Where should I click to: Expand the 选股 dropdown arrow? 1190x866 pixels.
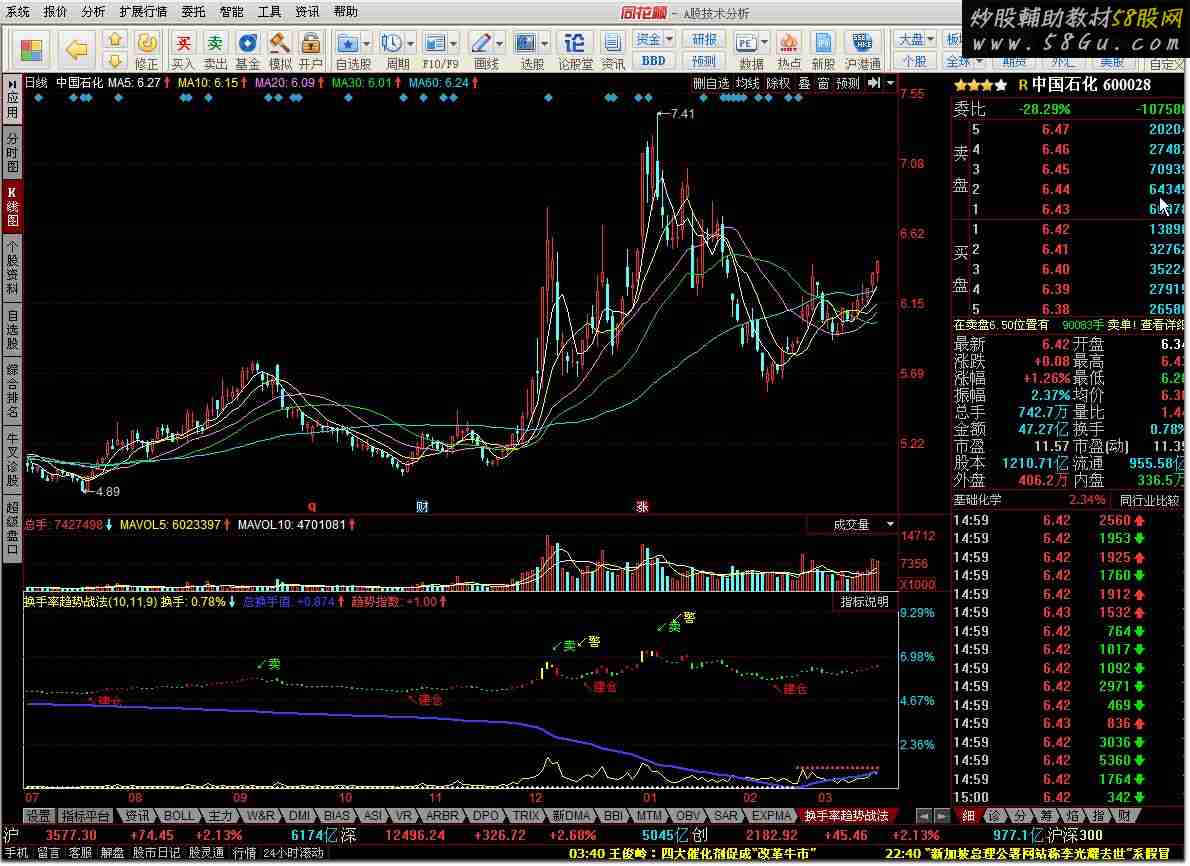545,43
